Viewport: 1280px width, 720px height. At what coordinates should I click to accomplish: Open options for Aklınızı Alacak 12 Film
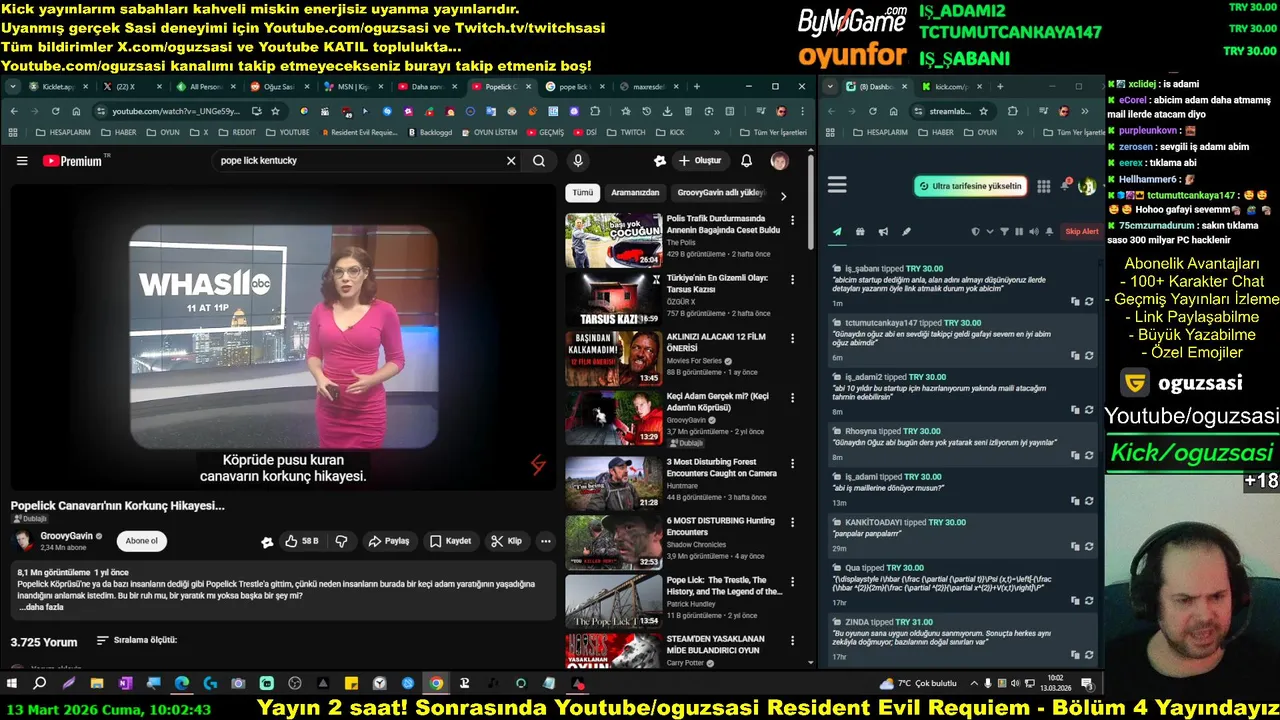[x=793, y=339]
